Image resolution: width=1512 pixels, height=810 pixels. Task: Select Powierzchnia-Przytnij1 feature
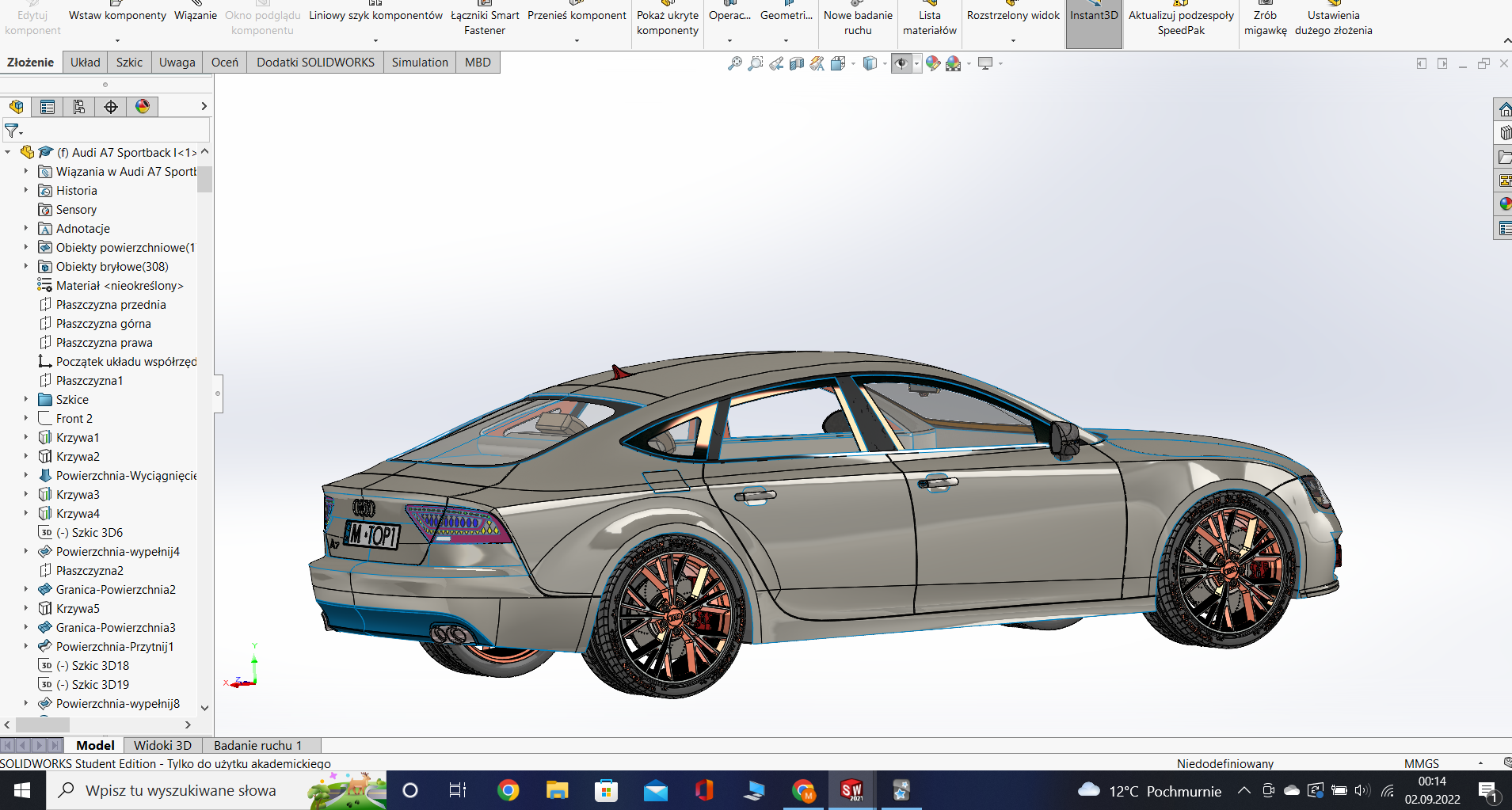(x=115, y=646)
